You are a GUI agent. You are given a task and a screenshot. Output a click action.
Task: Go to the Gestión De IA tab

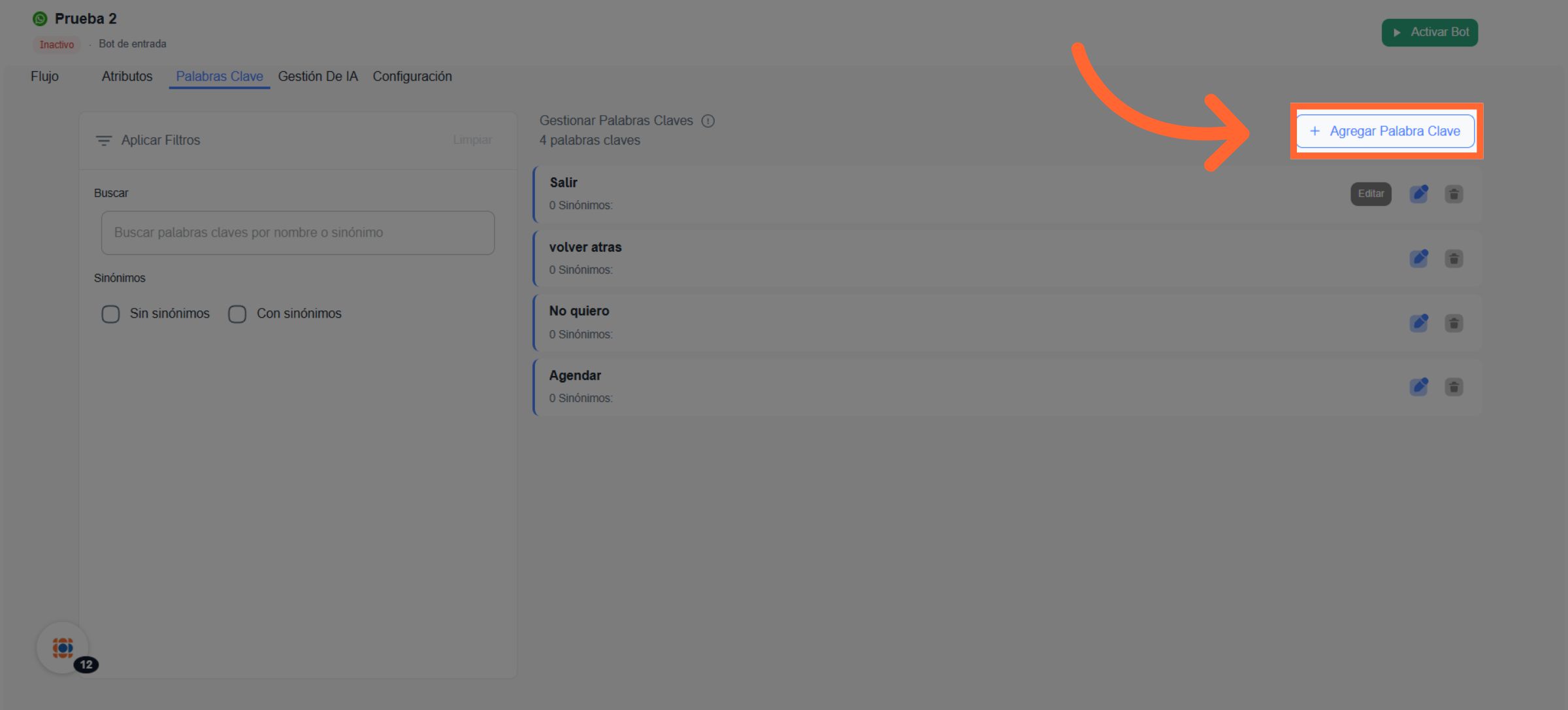318,76
